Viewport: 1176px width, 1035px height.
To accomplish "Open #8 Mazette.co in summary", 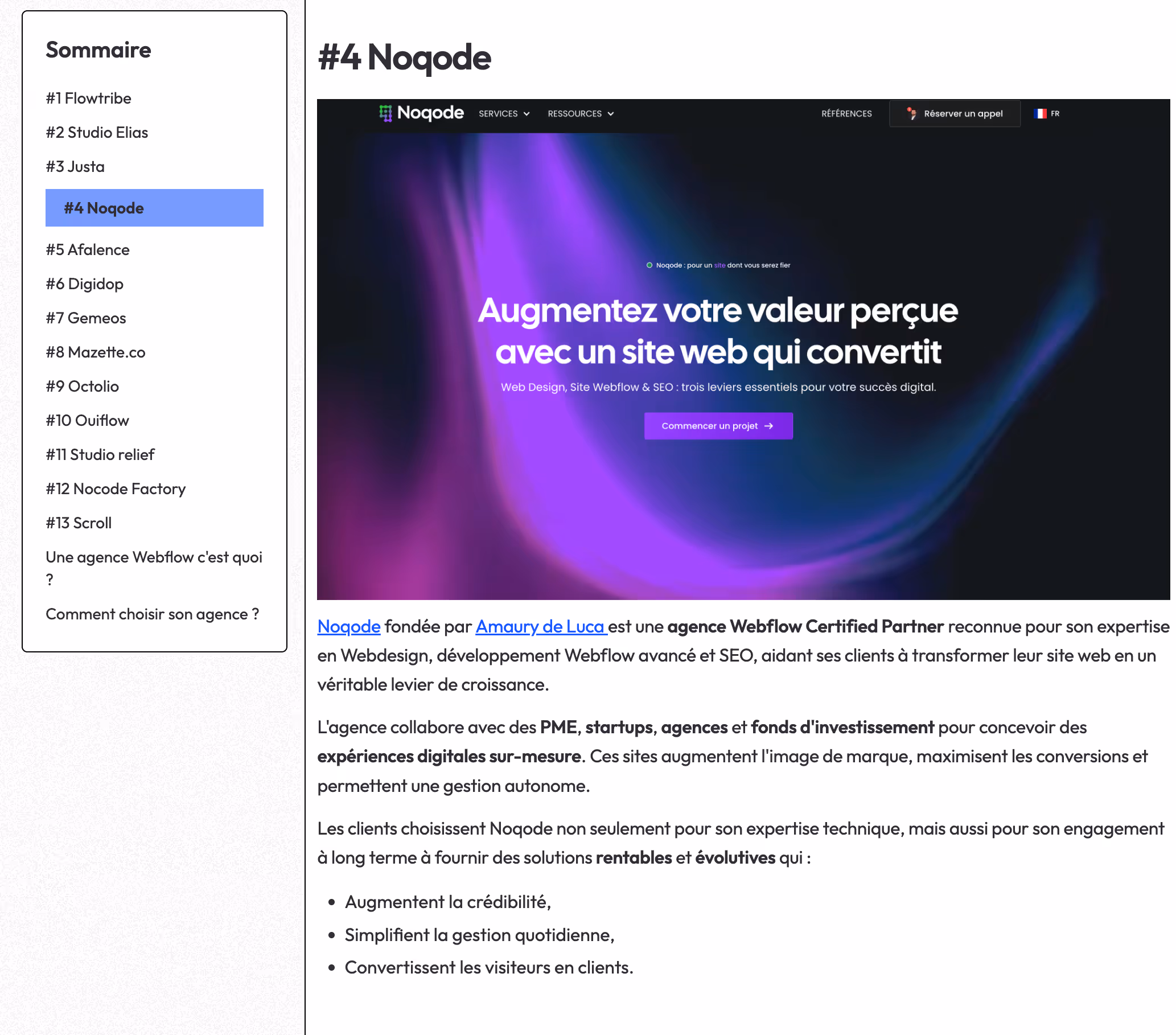I will pos(96,352).
